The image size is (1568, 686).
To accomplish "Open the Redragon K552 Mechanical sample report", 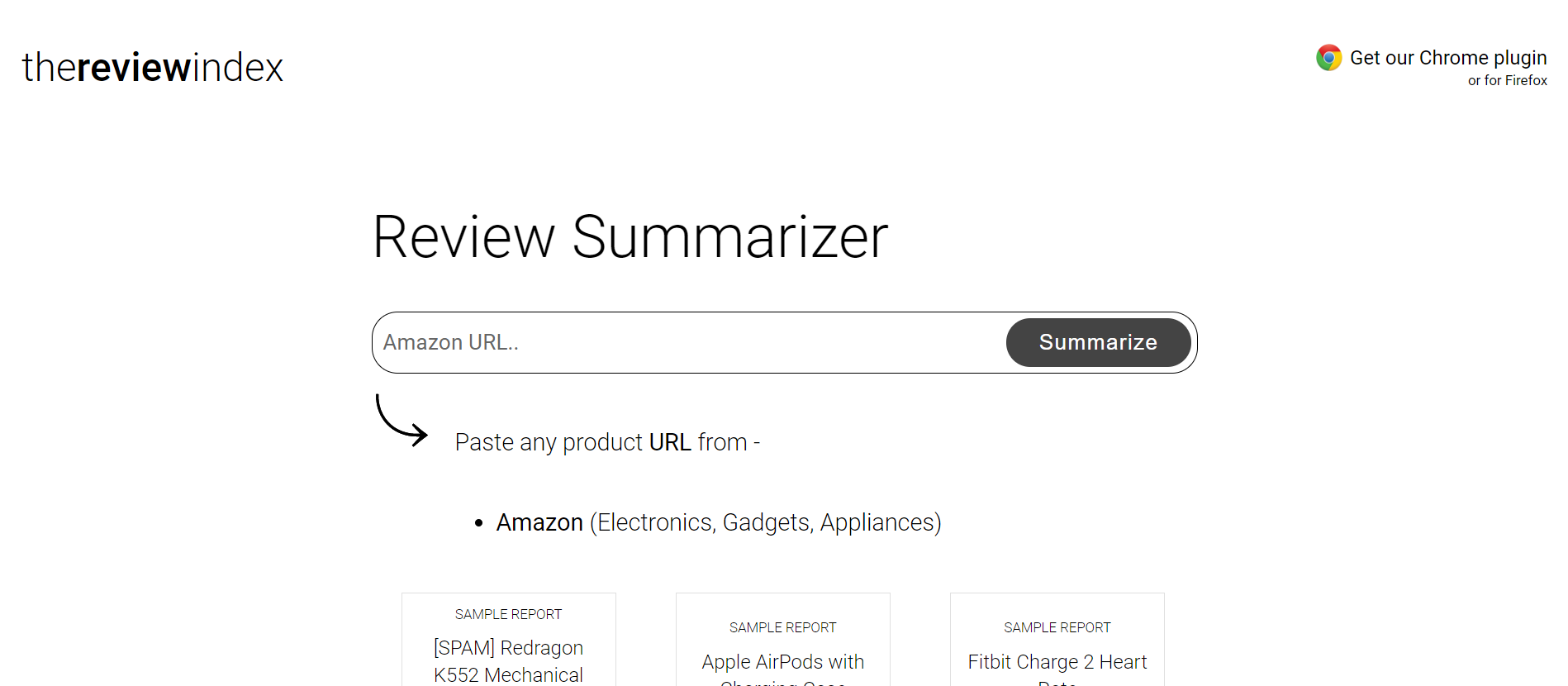I will click(509, 640).
